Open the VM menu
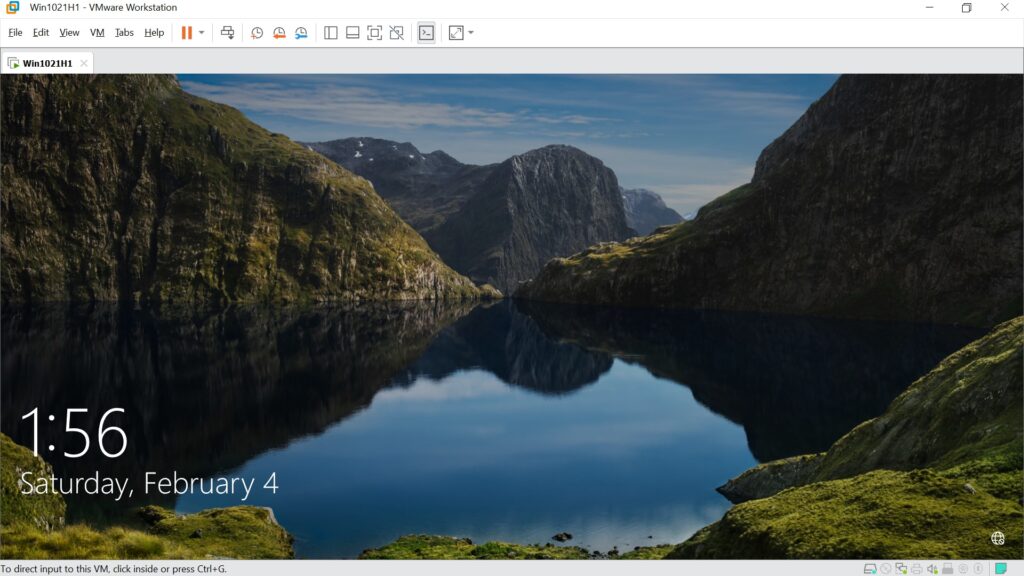Viewport: 1024px width, 576px height. coord(97,33)
